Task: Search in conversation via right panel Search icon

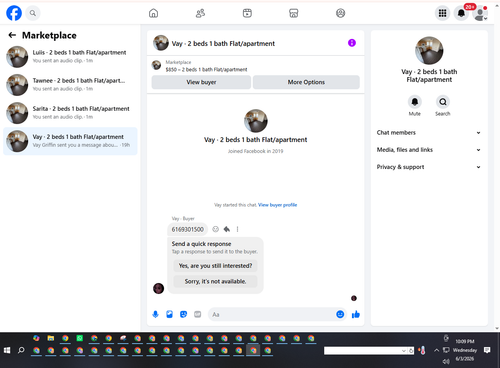Action: pos(443,102)
